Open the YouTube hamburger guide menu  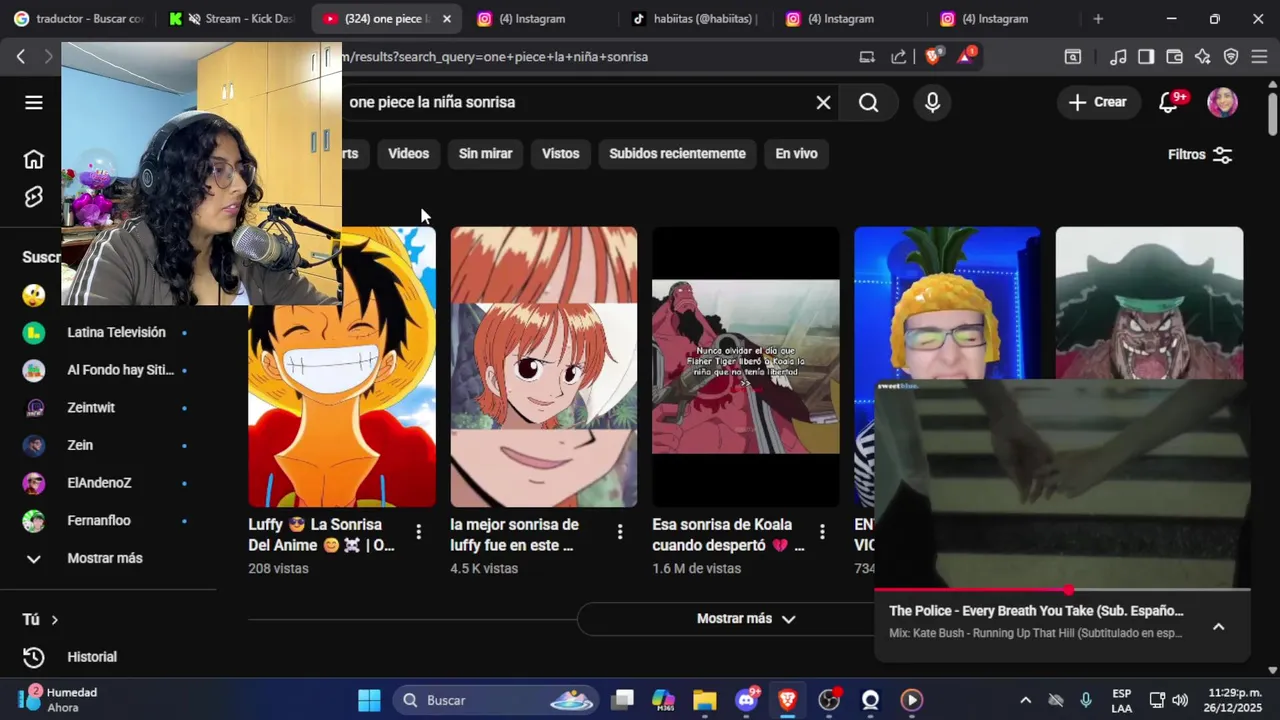point(34,102)
